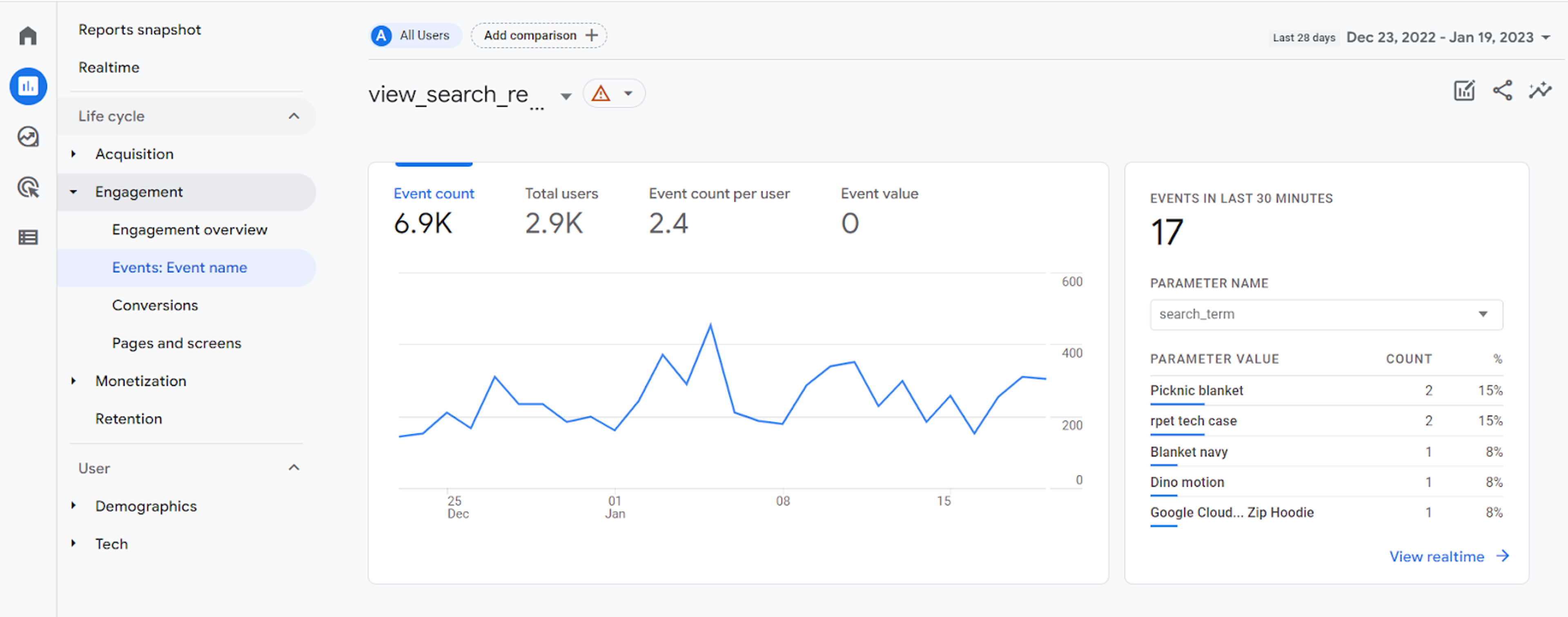
Task: Open the Configure table list icon
Action: (28, 237)
